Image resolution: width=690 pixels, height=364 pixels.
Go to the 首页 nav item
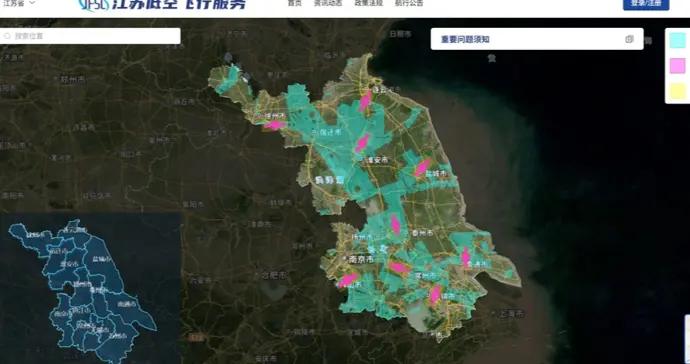[294, 3]
